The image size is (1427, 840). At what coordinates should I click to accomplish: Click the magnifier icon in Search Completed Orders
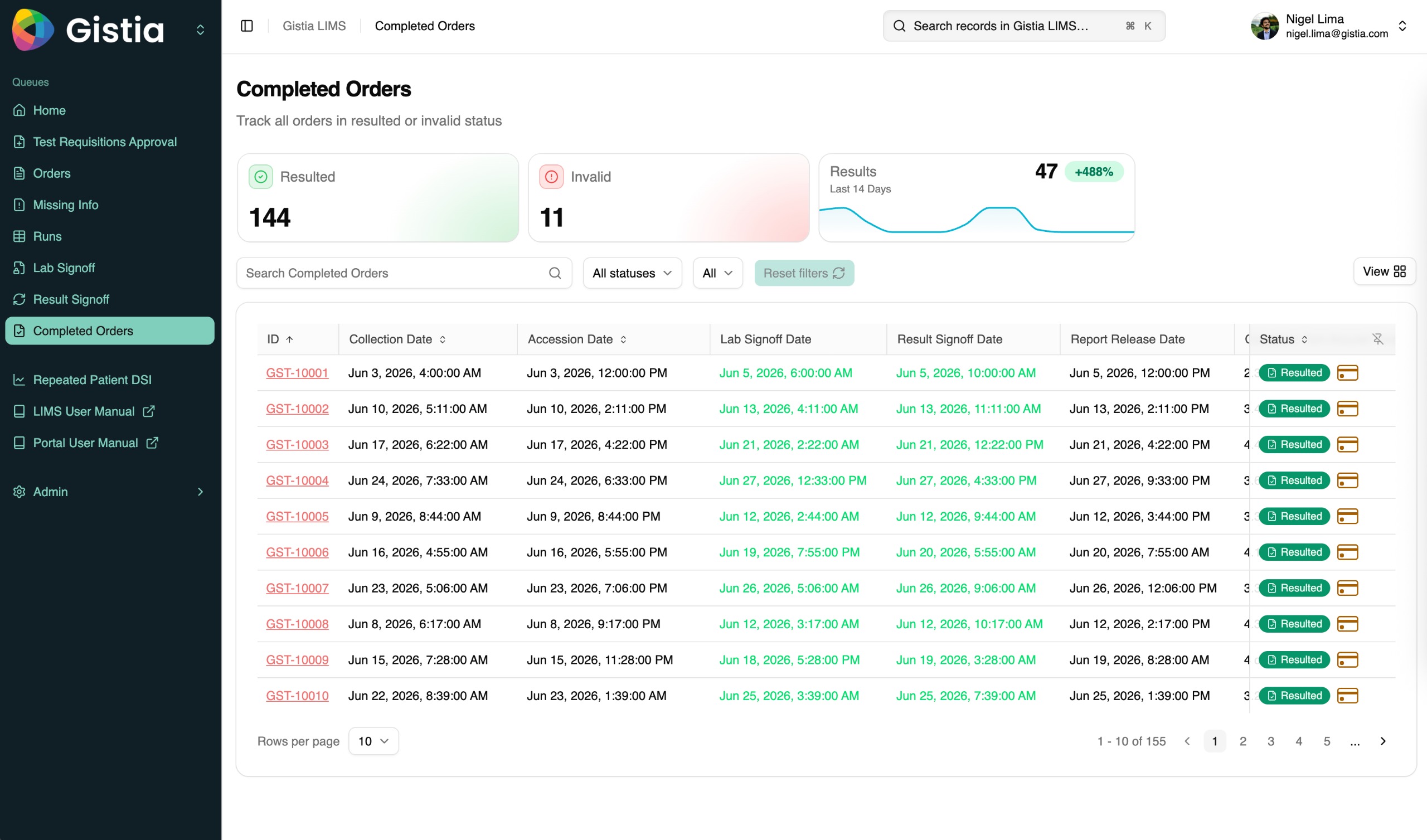tap(555, 273)
